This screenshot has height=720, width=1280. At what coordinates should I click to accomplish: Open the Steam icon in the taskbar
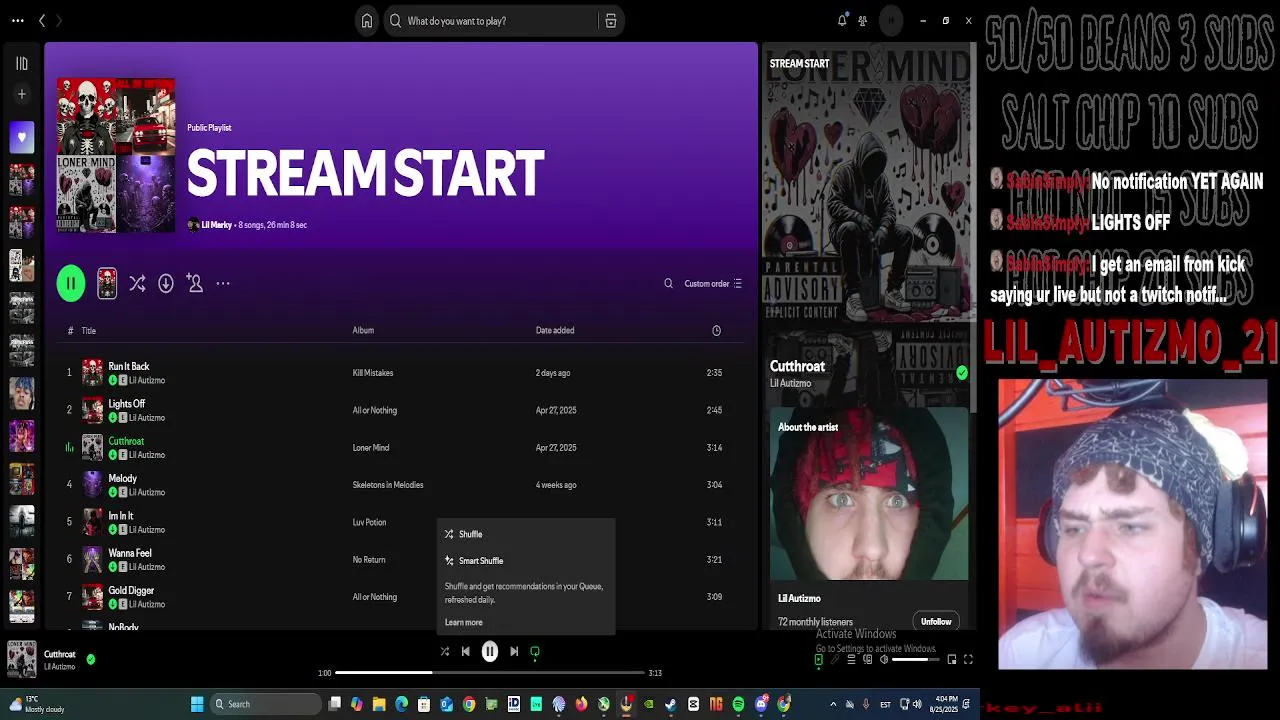tap(671, 704)
